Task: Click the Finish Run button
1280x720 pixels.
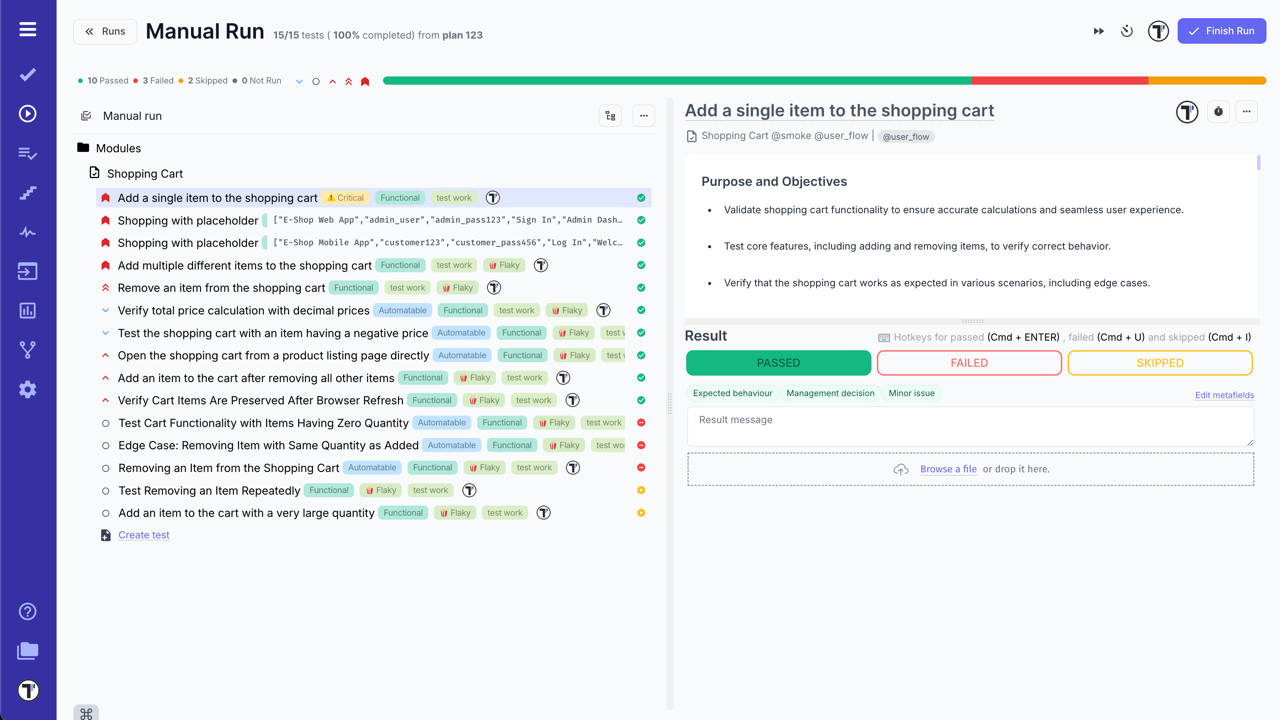Action: click(1221, 31)
